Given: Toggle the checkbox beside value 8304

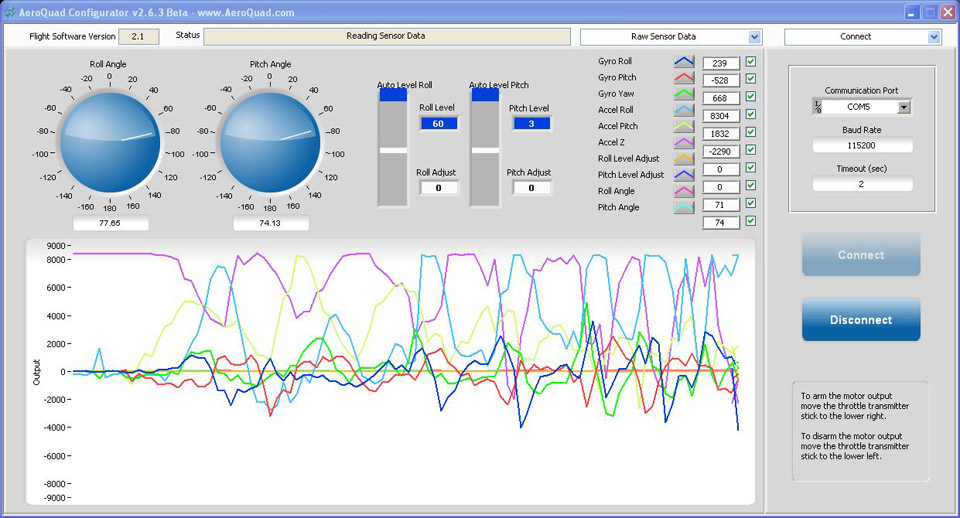Looking at the screenshot, I should point(751,115).
